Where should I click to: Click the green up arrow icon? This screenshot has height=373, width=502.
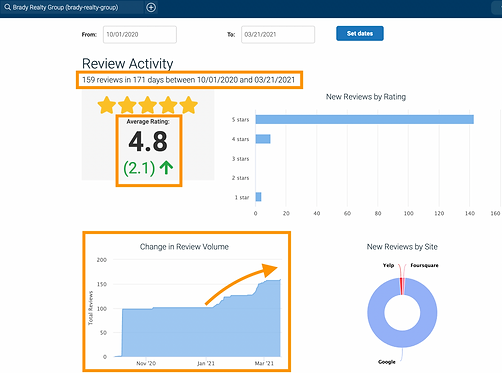point(166,168)
